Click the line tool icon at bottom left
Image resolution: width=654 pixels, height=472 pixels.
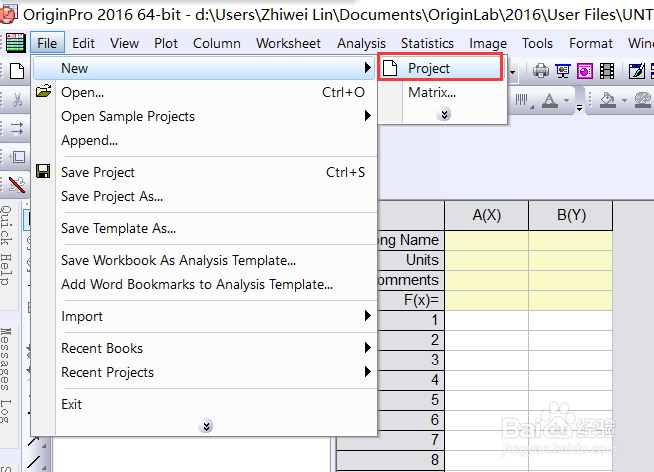click(35, 461)
